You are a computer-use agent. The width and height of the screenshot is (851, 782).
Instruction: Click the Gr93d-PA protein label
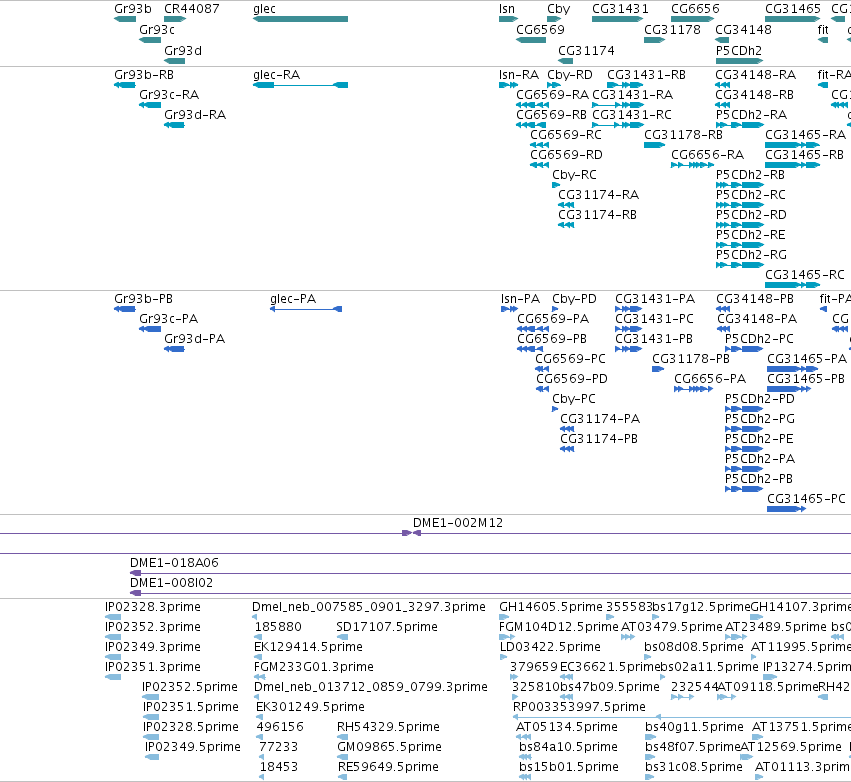point(194,339)
